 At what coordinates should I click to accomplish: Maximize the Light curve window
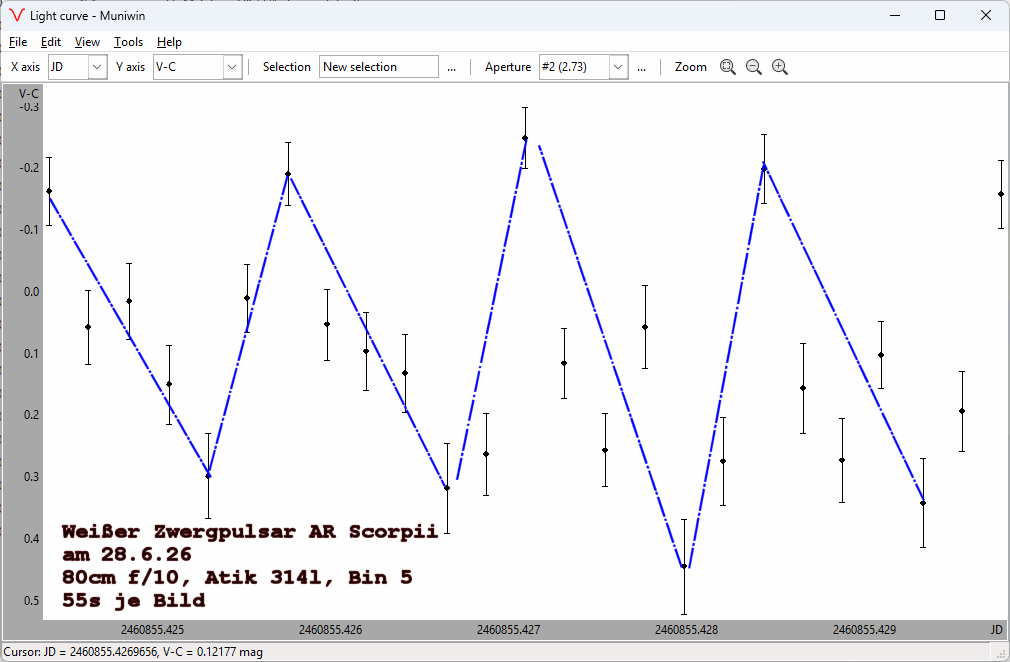[x=940, y=15]
